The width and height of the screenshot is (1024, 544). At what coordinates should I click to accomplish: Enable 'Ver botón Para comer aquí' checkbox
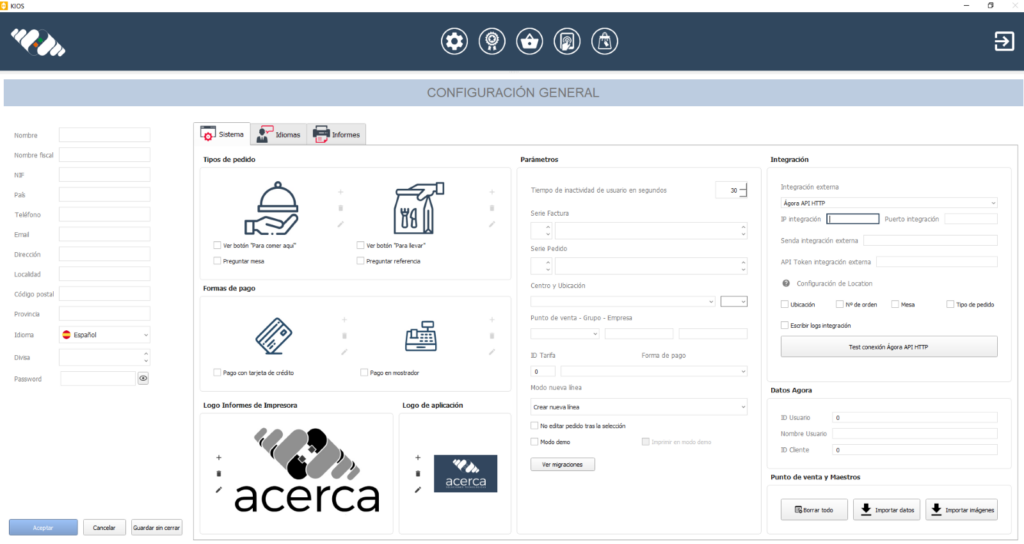coord(217,246)
